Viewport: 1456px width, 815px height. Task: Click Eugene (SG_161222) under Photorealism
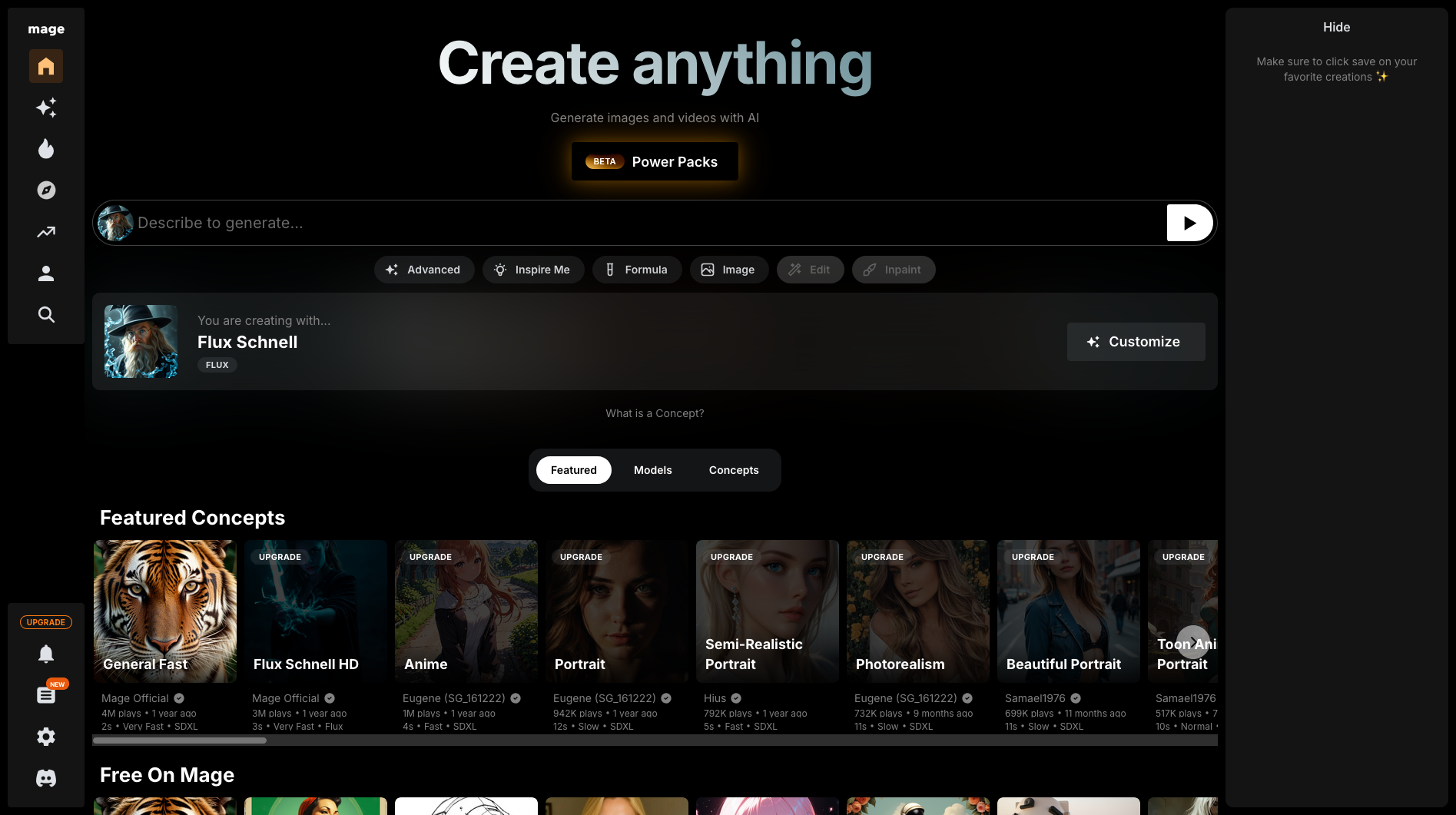pos(906,698)
